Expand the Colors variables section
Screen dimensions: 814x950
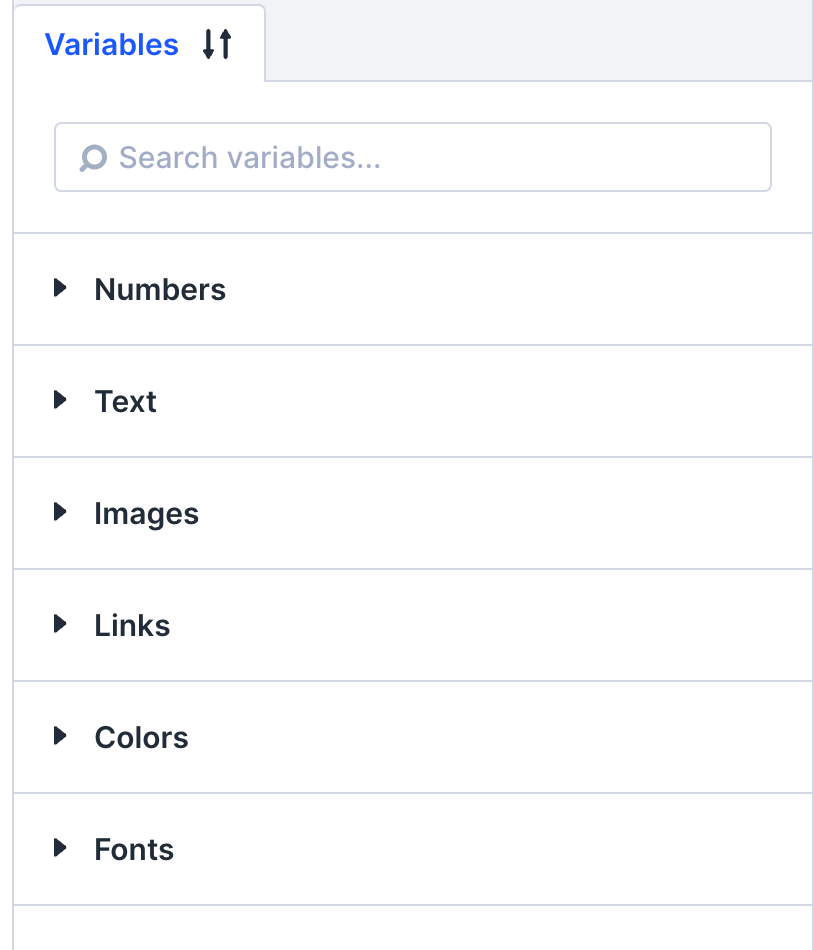(141, 737)
